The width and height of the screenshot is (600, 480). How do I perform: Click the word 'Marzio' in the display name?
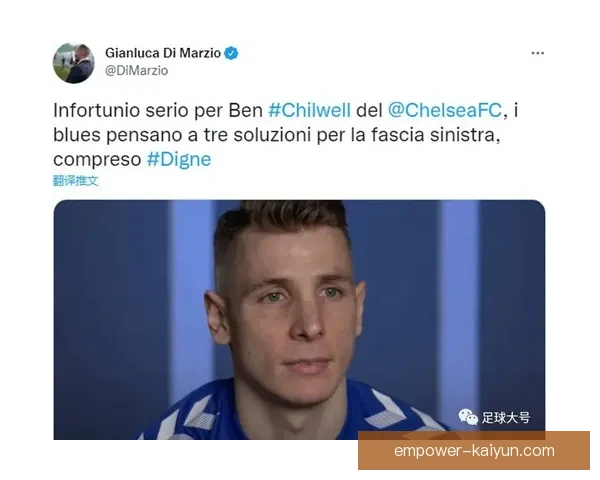(x=200, y=53)
